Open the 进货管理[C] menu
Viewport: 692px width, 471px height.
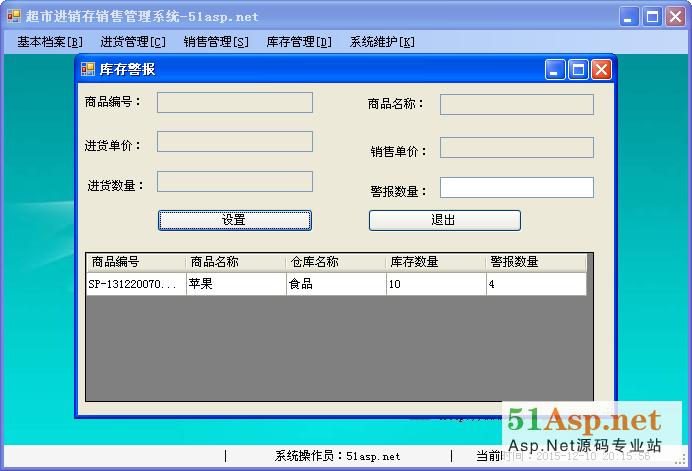click(133, 42)
